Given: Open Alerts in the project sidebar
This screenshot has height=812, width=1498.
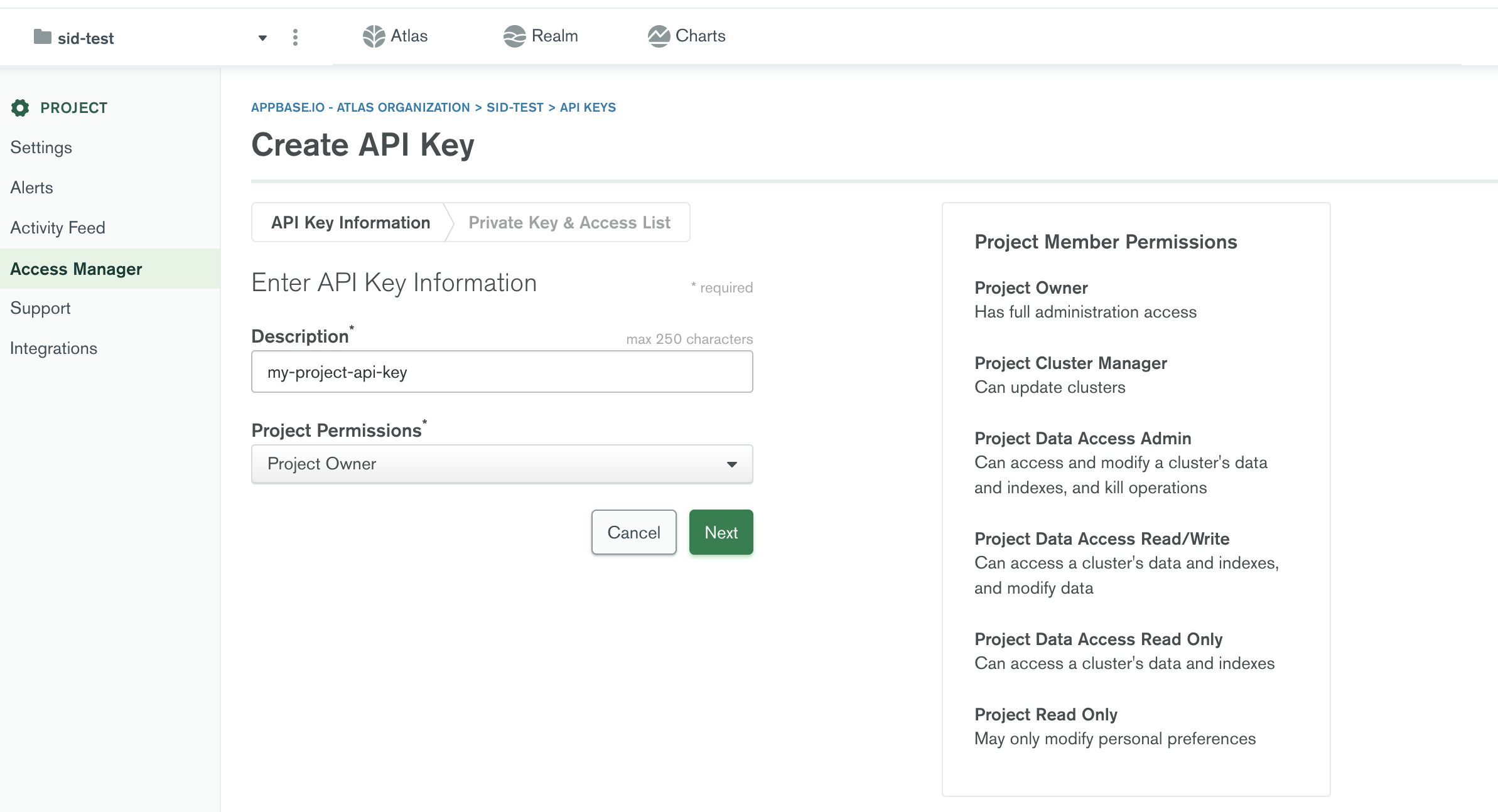Looking at the screenshot, I should pos(31,188).
